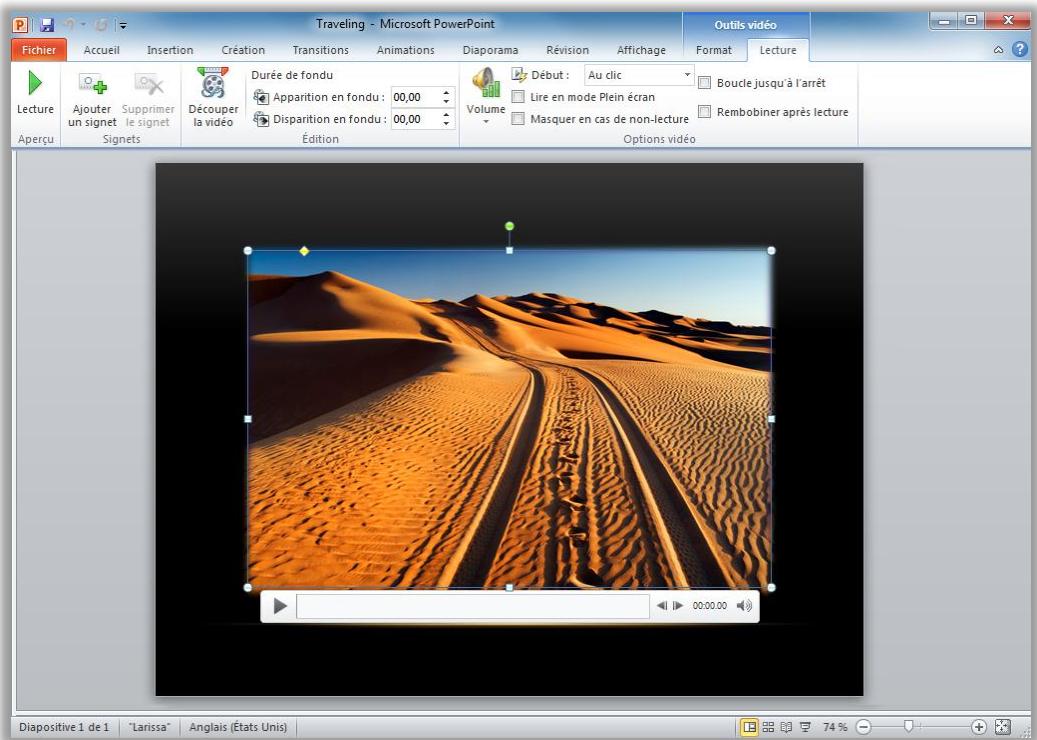This screenshot has width=1037, height=740.
Task: Fit slide to current window icon
Action: (1003, 726)
